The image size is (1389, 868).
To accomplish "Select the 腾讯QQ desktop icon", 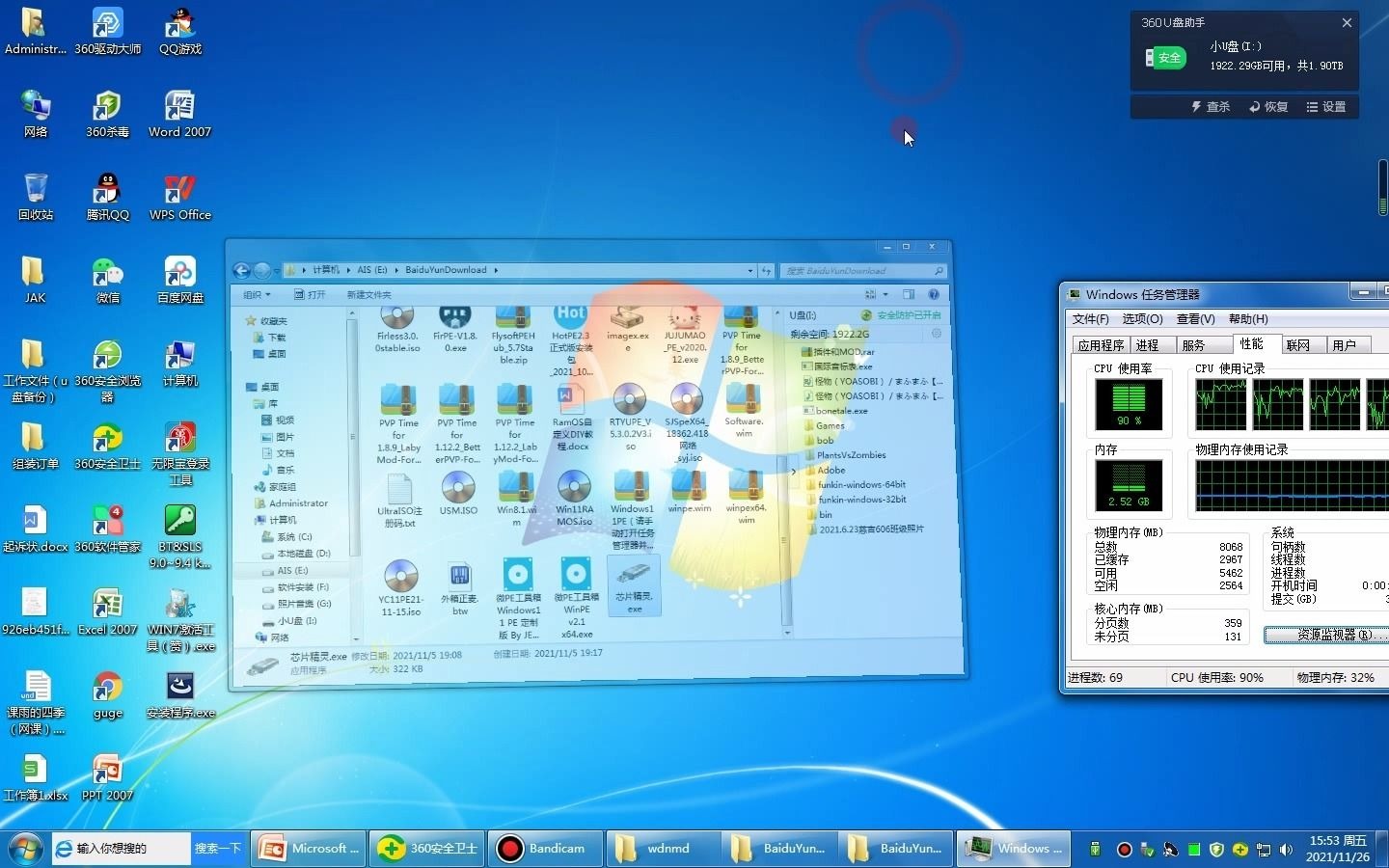I will [107, 198].
